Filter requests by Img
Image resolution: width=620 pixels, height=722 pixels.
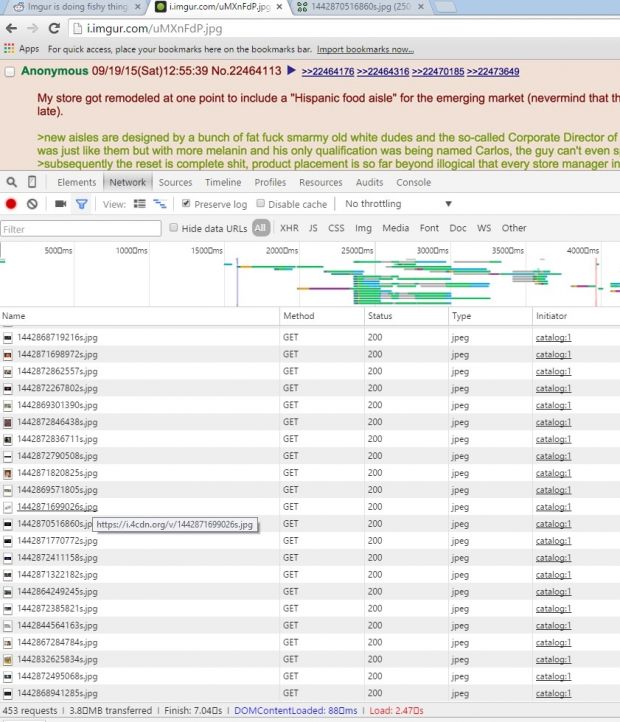click(363, 228)
